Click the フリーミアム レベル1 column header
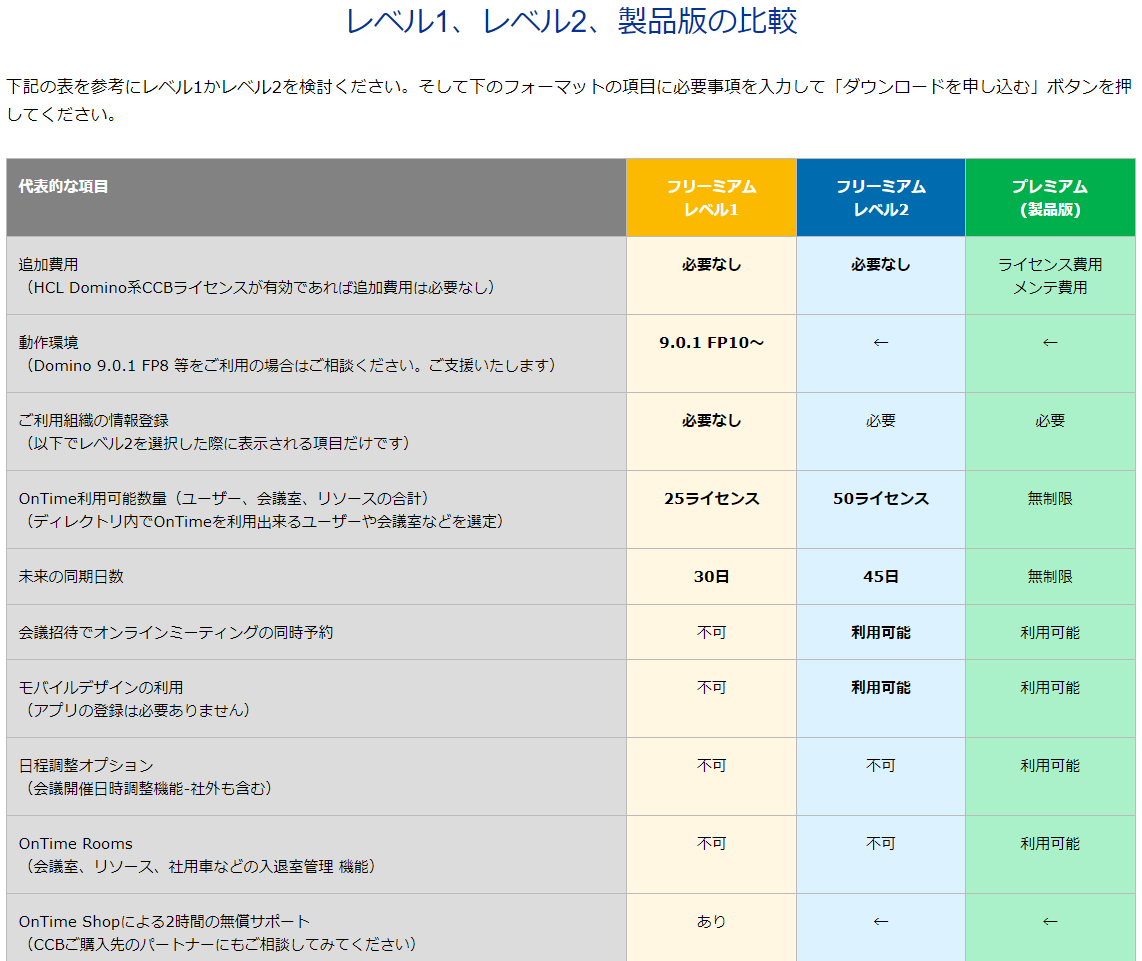Image resolution: width=1142 pixels, height=961 pixels. click(x=711, y=197)
